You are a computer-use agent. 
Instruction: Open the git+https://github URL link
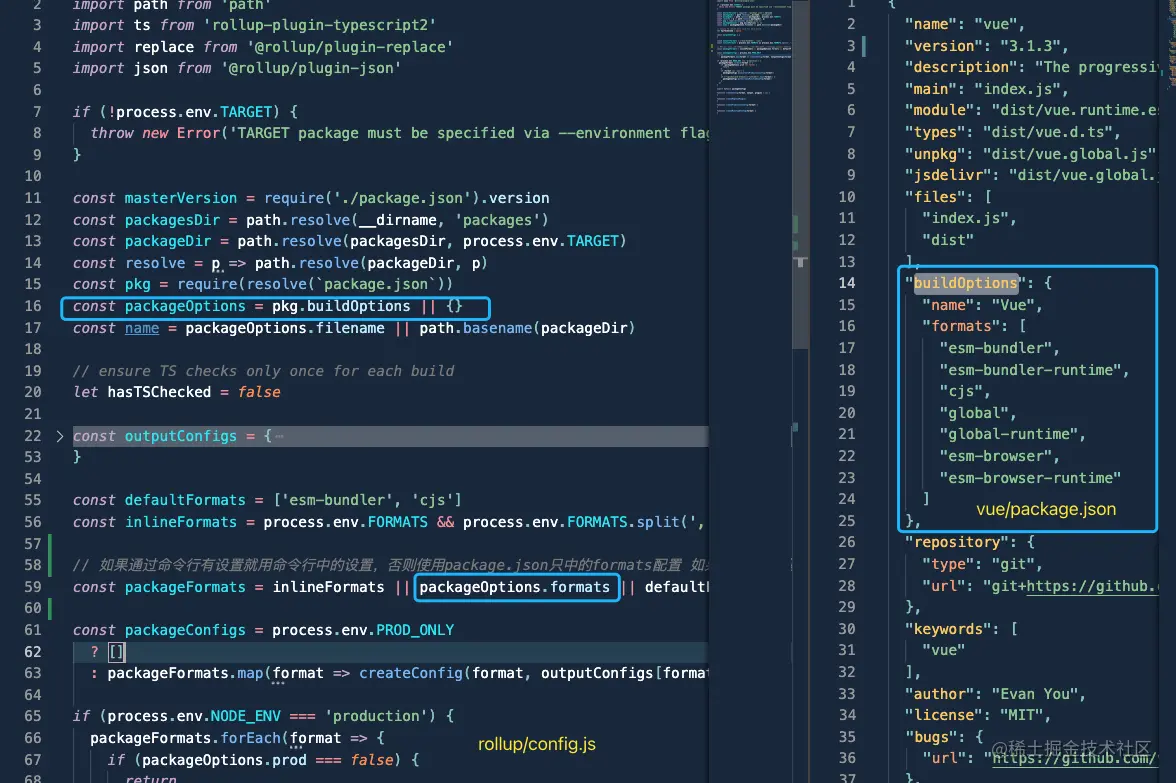1091,586
